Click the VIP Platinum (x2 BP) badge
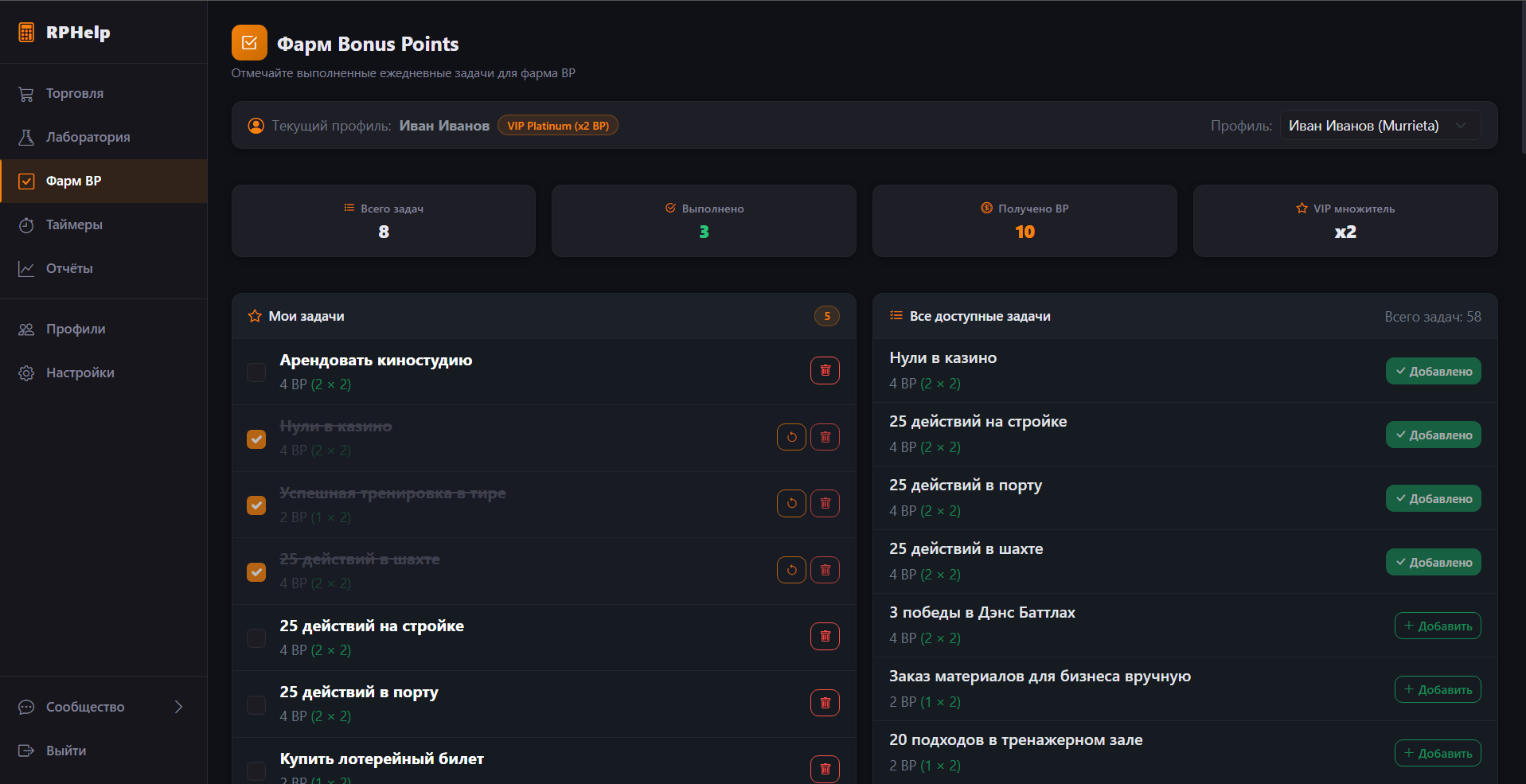 [x=558, y=126]
